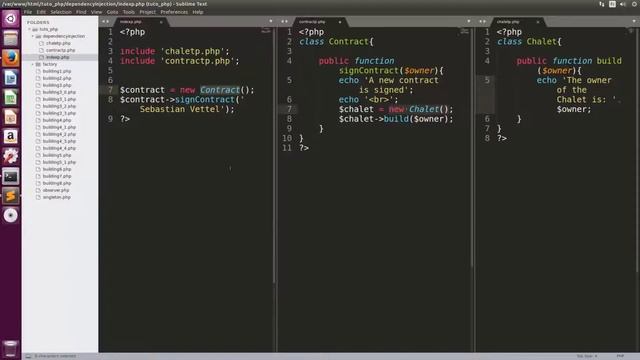640x360 pixels.
Task: Click the minimap of the contractp.php pane
Action: point(464,31)
